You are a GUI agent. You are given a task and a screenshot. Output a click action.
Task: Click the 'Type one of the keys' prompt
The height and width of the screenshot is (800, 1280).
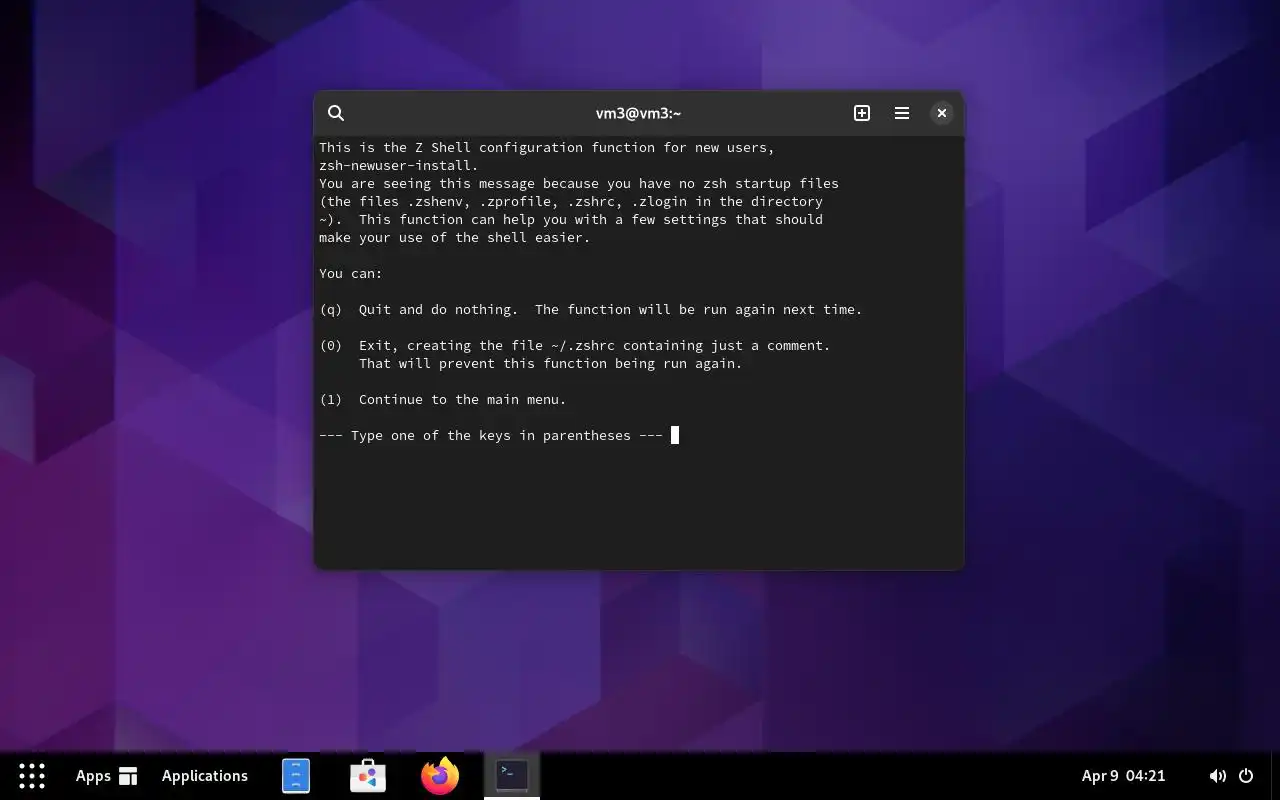[x=491, y=435]
